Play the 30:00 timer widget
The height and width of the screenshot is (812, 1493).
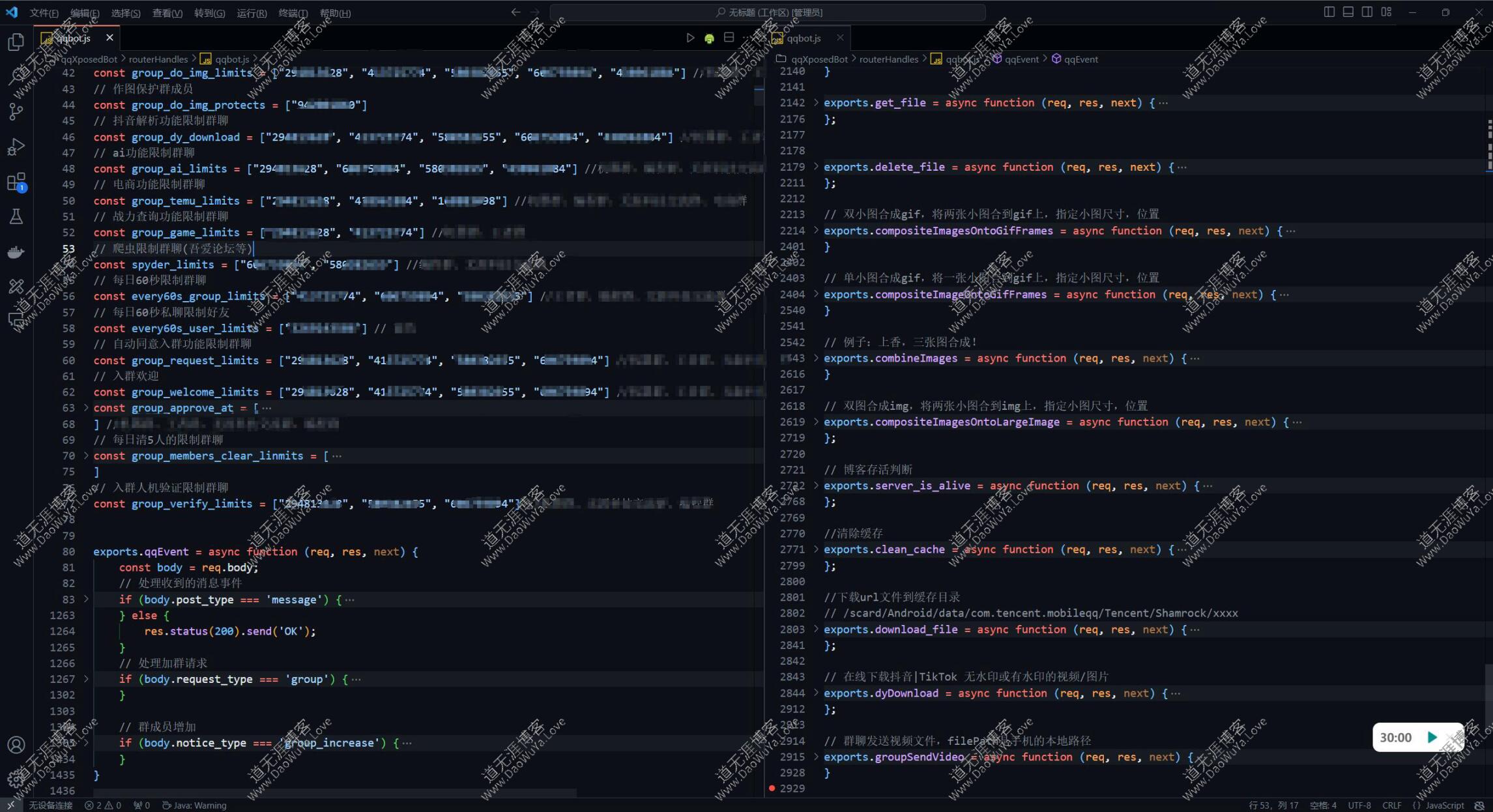point(1432,737)
